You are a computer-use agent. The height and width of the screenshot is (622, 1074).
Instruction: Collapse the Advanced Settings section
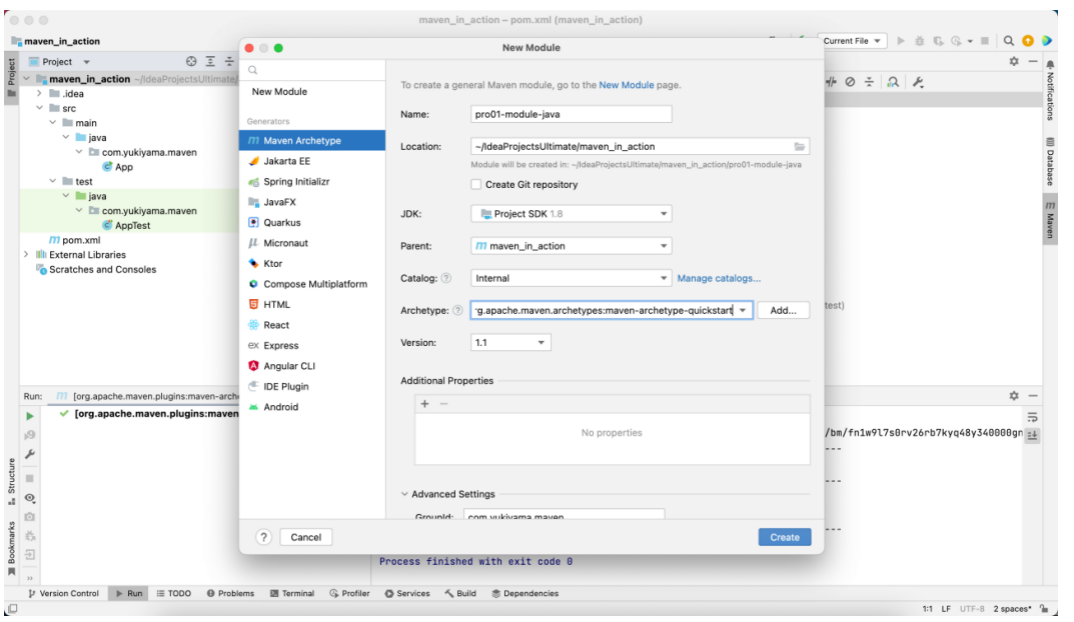404,494
